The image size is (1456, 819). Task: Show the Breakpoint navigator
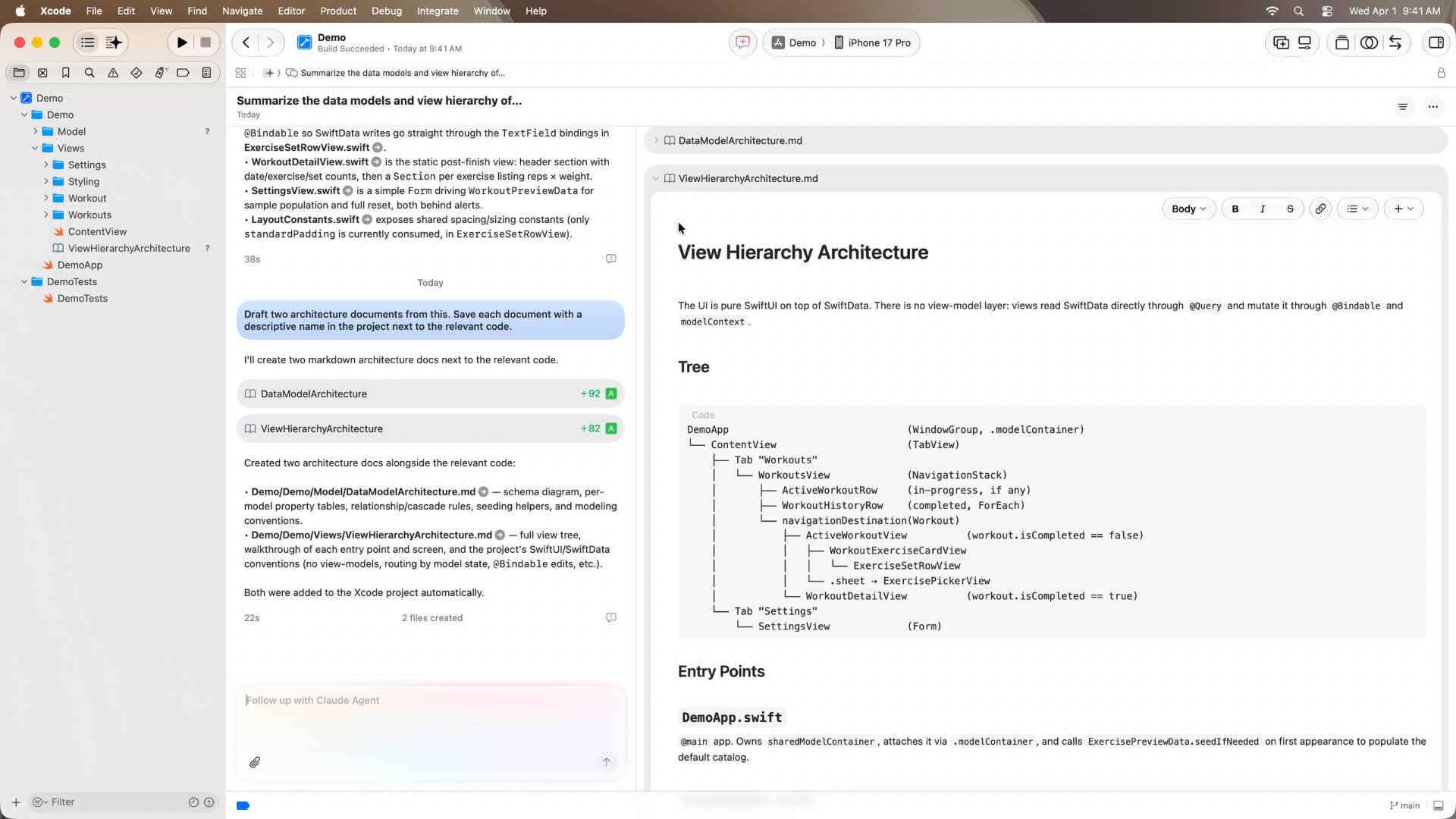point(183,73)
